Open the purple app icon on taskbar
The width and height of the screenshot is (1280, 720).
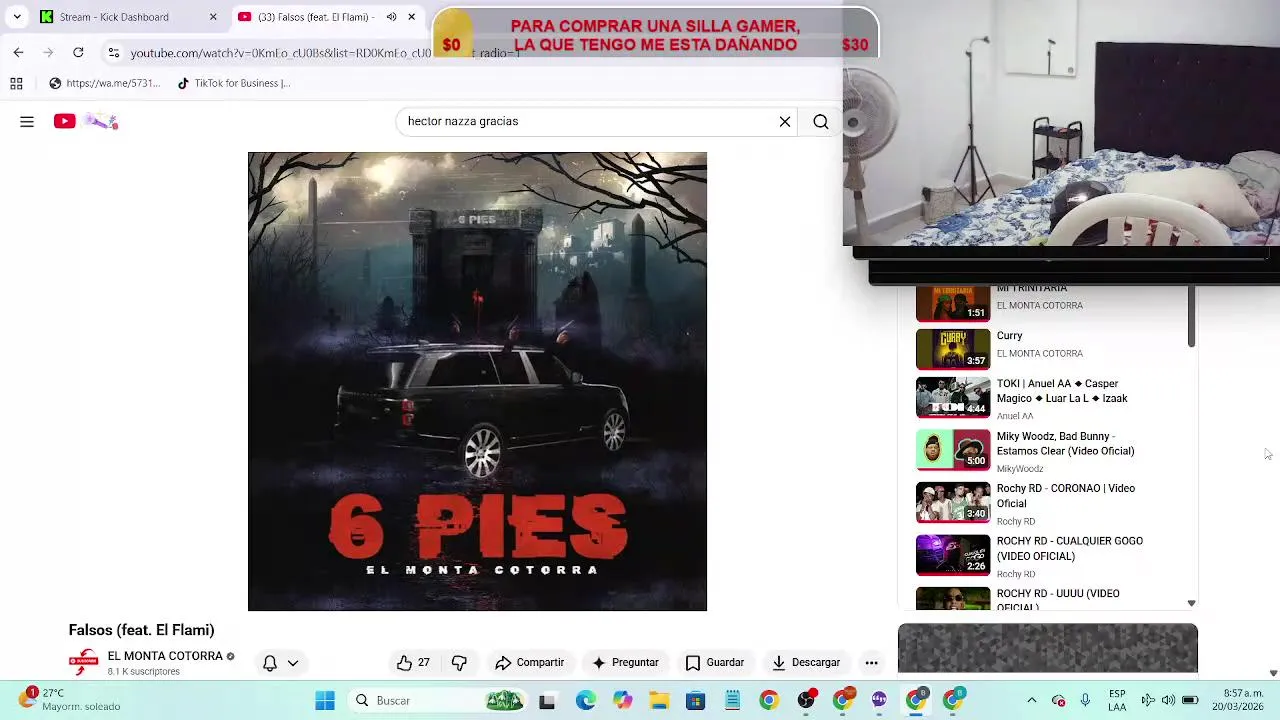point(879,701)
